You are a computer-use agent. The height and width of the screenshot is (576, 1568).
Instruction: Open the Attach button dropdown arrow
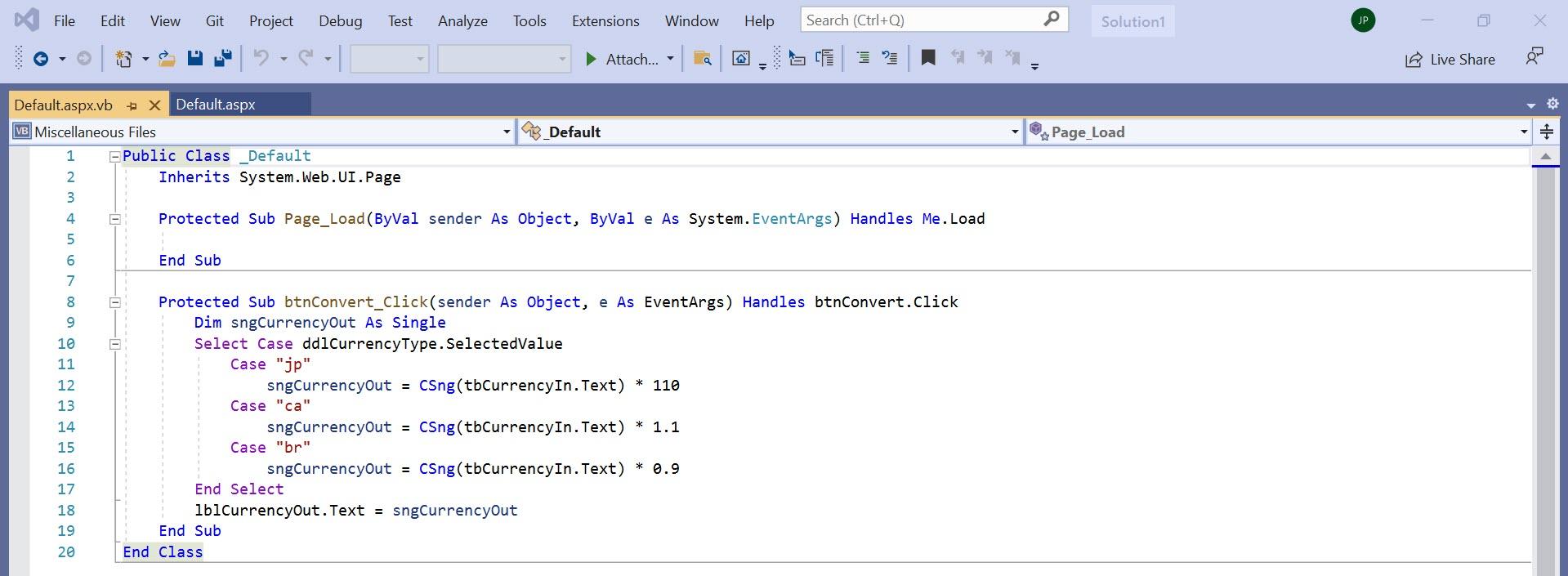tap(670, 59)
